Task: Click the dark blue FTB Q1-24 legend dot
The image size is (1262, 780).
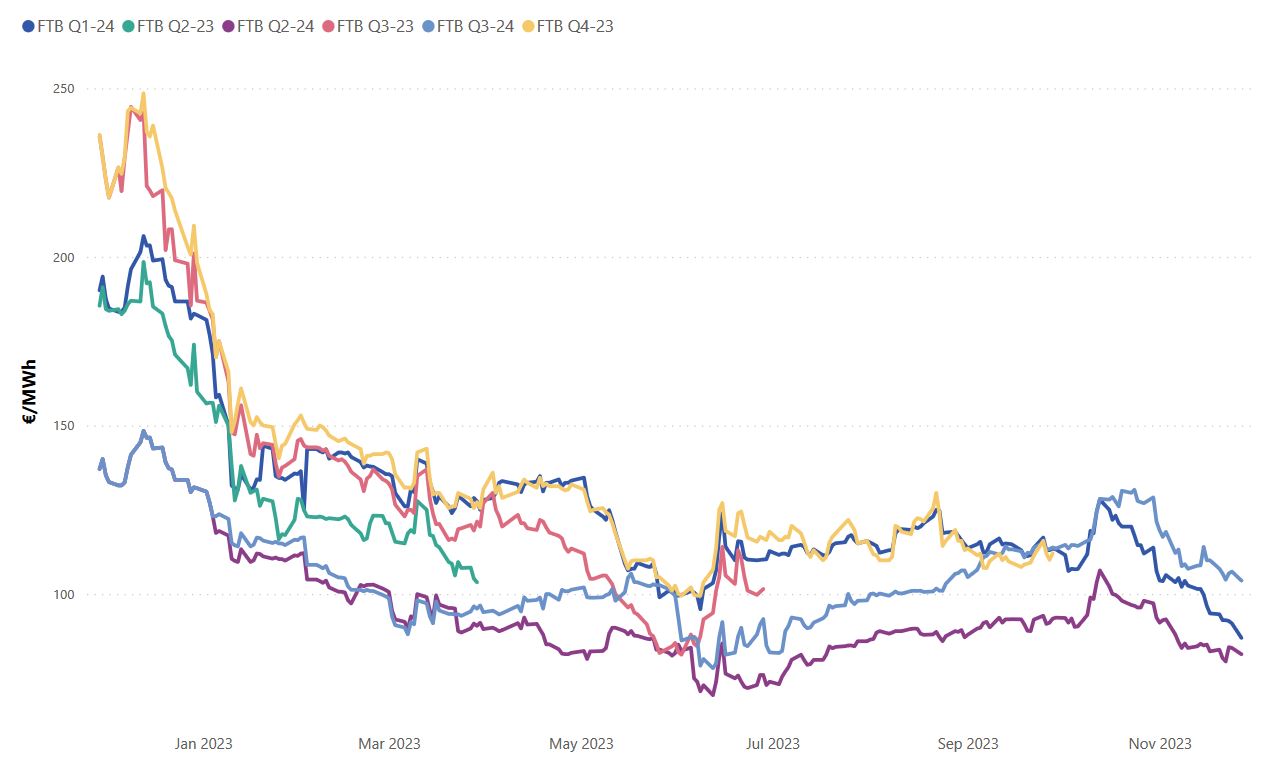Action: (x=28, y=27)
